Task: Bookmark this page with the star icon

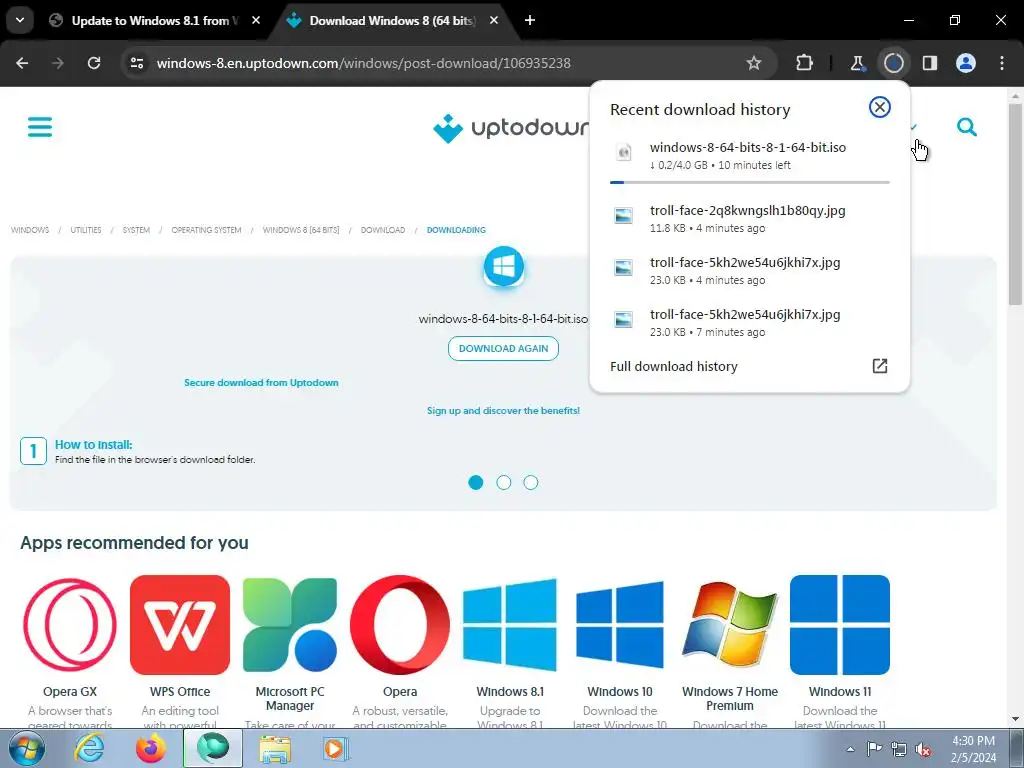Action: (x=754, y=63)
